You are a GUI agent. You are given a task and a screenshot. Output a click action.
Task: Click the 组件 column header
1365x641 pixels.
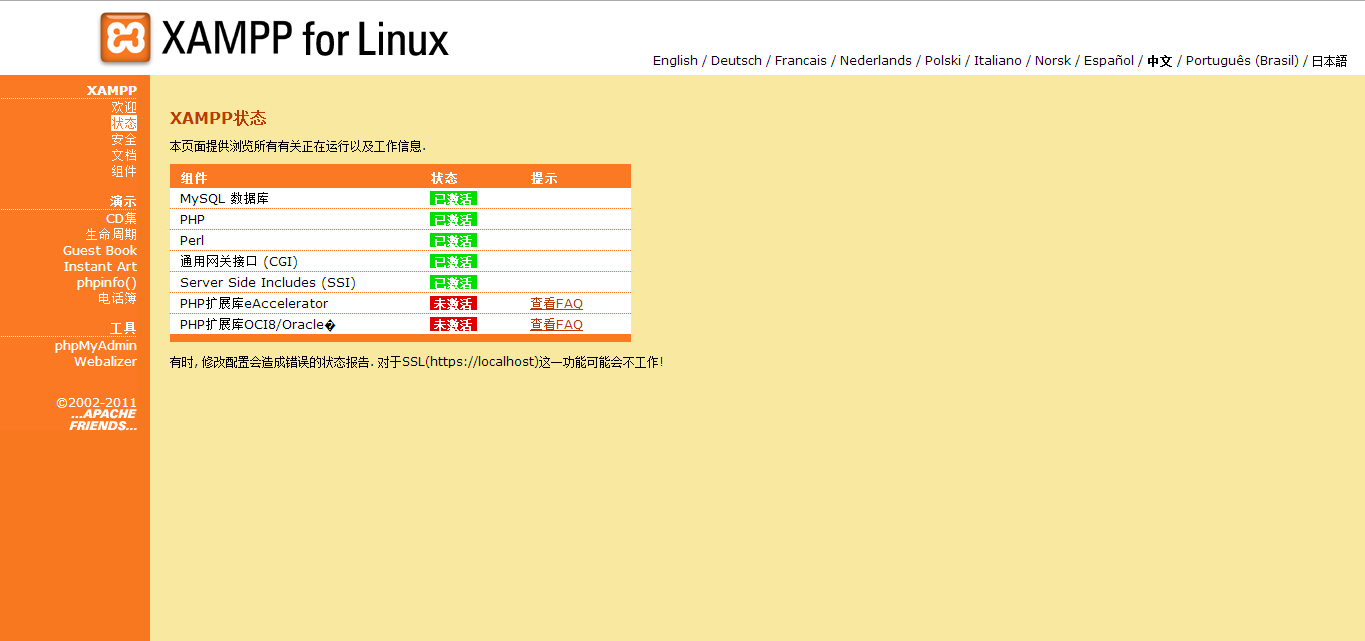193,178
